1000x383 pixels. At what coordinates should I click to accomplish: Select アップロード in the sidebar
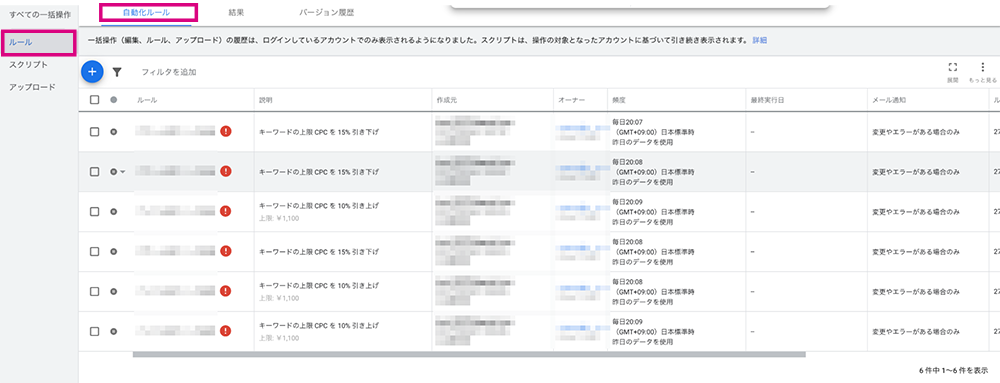tap(32, 87)
